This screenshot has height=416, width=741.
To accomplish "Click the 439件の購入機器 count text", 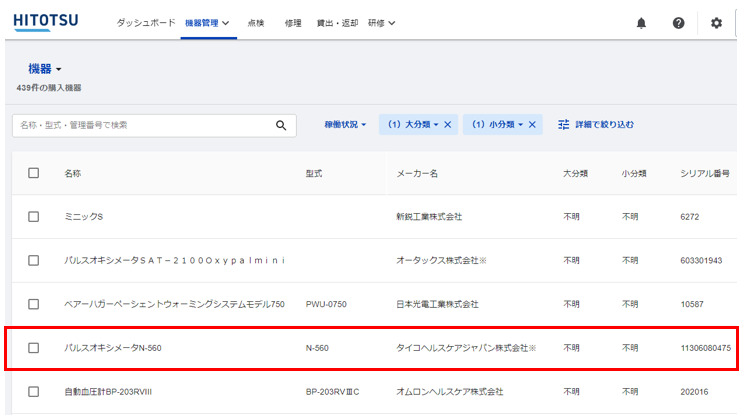I will 49,87.
